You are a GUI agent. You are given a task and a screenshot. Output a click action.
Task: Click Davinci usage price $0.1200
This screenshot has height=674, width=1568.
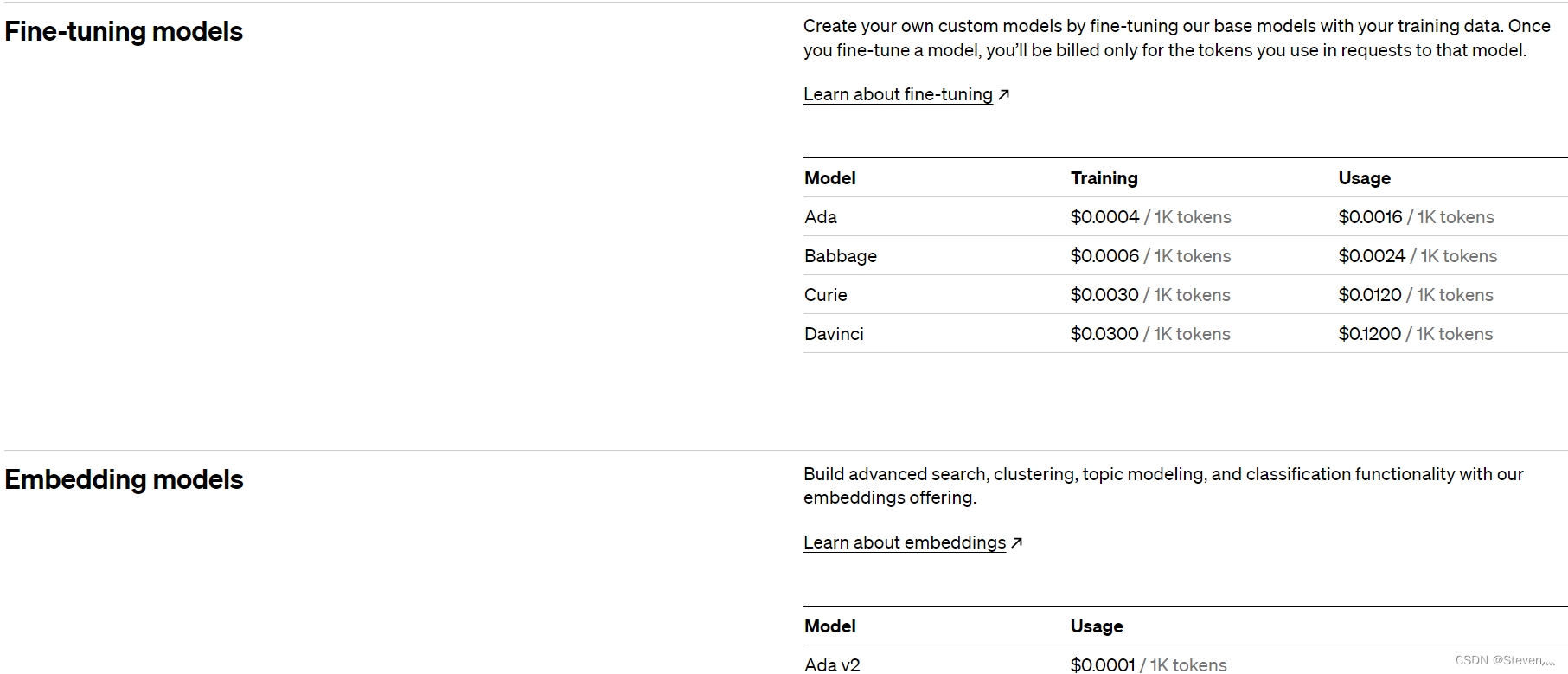(1370, 334)
